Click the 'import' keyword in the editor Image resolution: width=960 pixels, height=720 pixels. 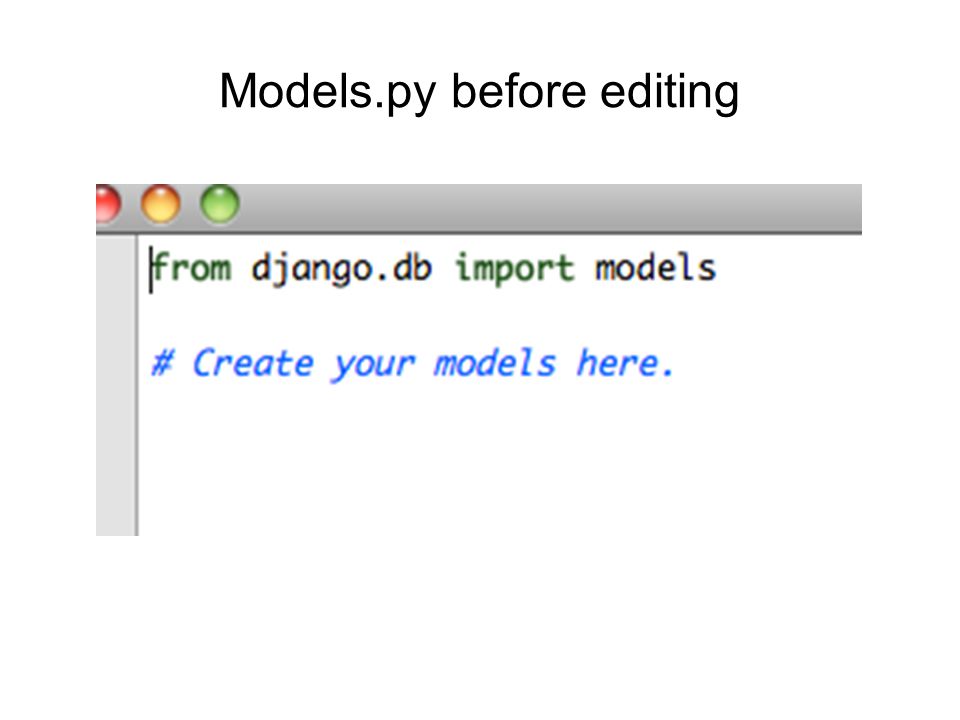point(514,268)
